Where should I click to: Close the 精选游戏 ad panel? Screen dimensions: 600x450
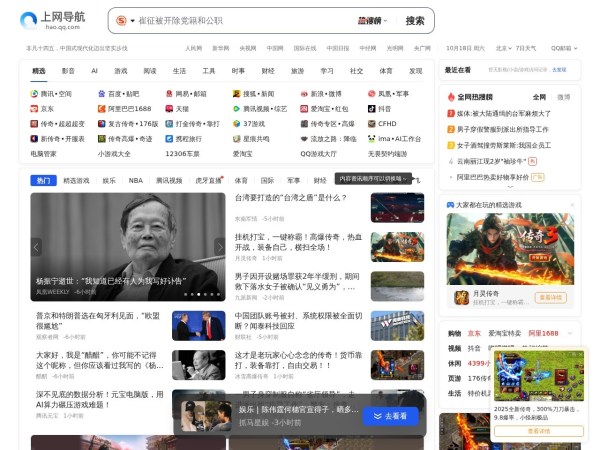pyautogui.click(x=572, y=205)
